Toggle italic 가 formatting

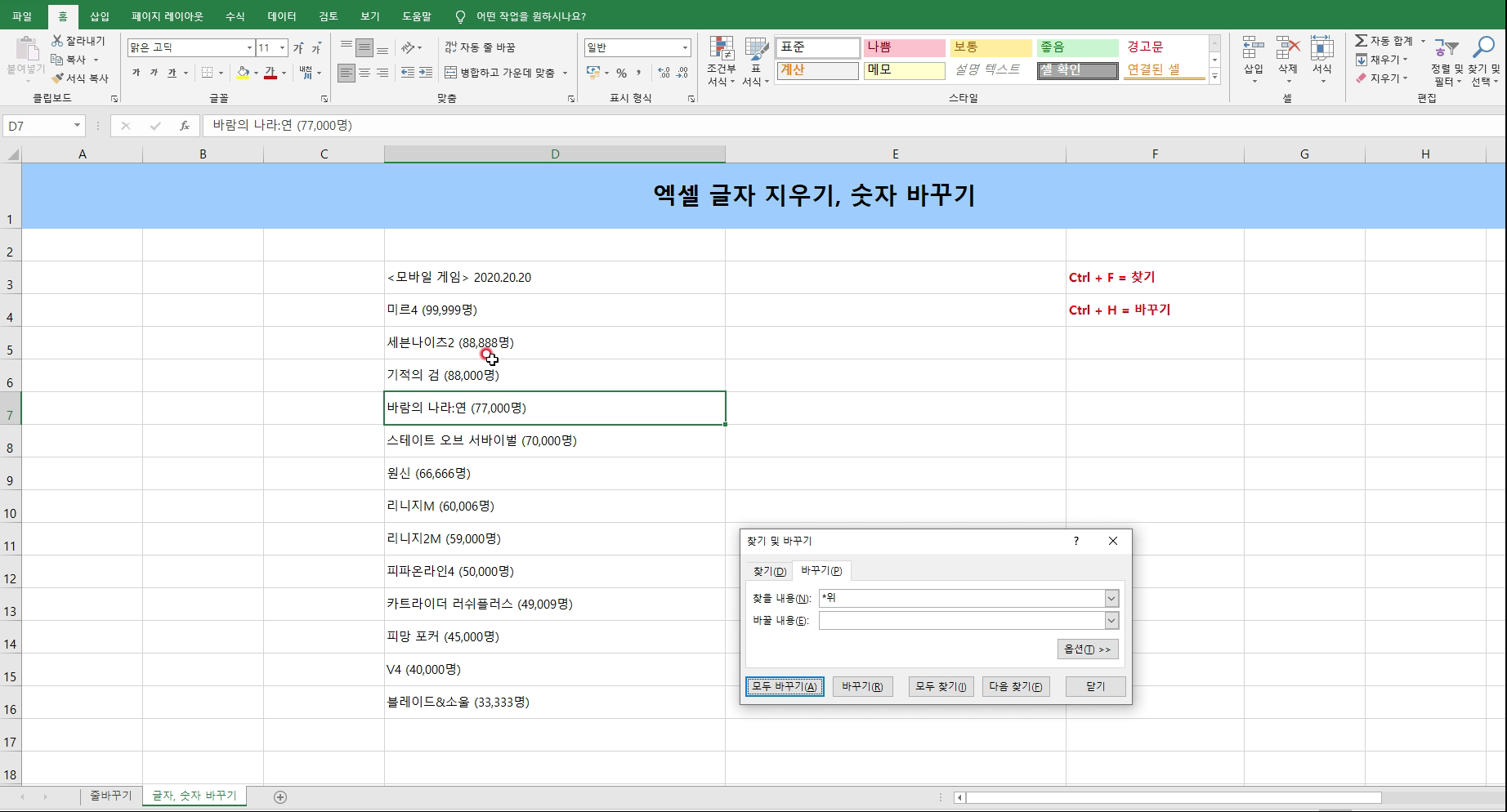tap(154, 73)
